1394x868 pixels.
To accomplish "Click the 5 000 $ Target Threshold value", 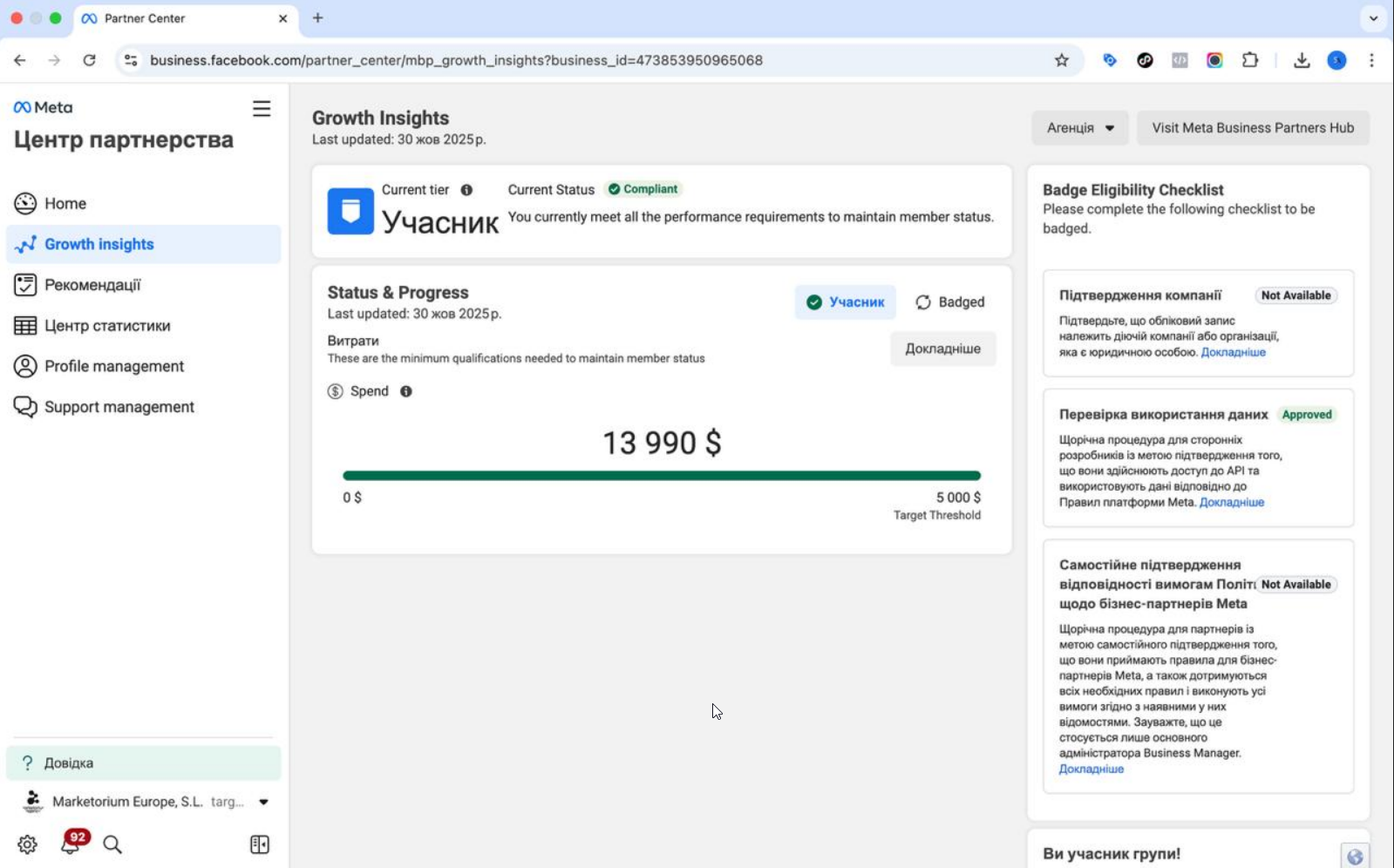I will tap(958, 498).
